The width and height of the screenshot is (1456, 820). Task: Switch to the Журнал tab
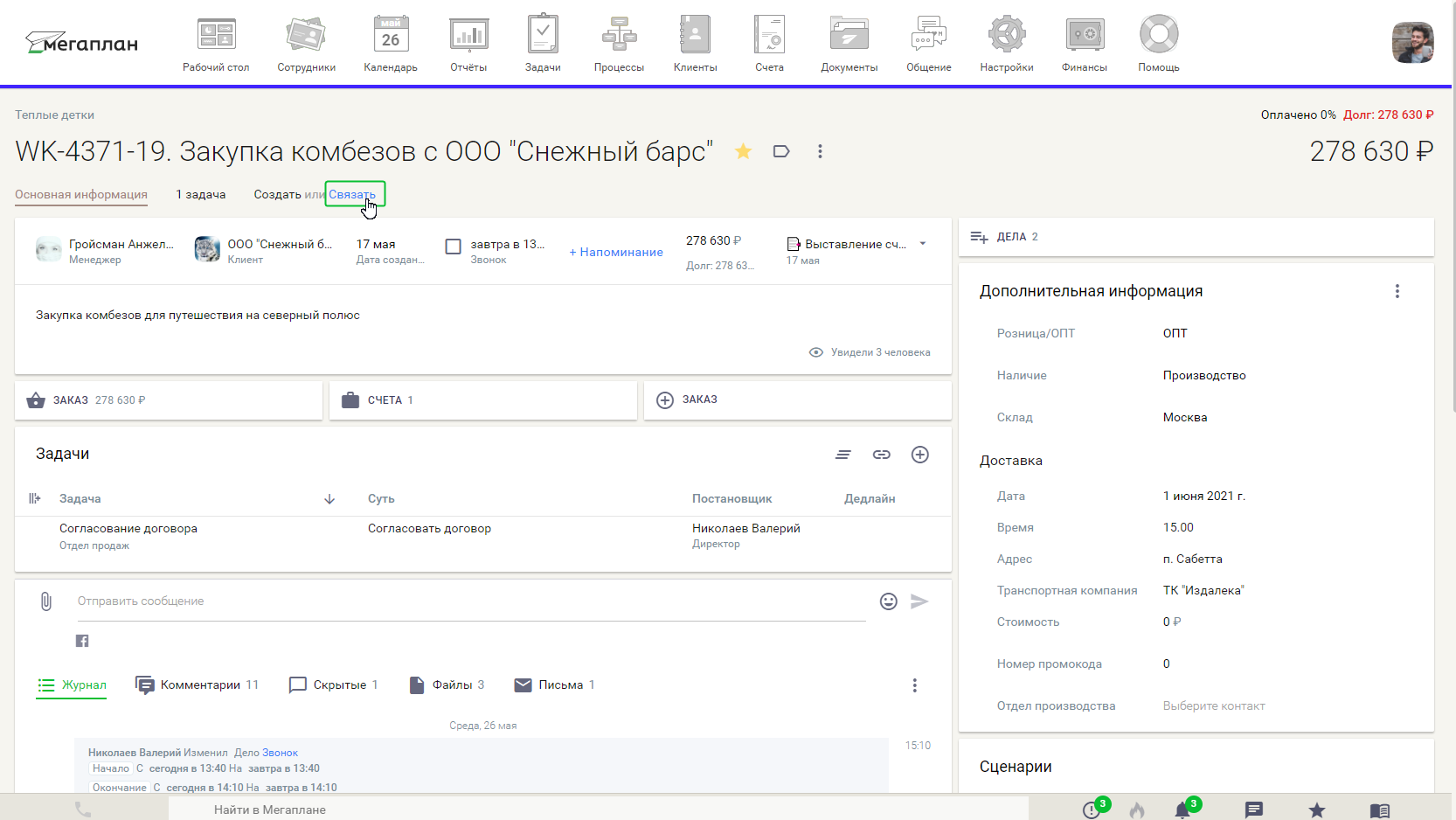[x=72, y=685]
